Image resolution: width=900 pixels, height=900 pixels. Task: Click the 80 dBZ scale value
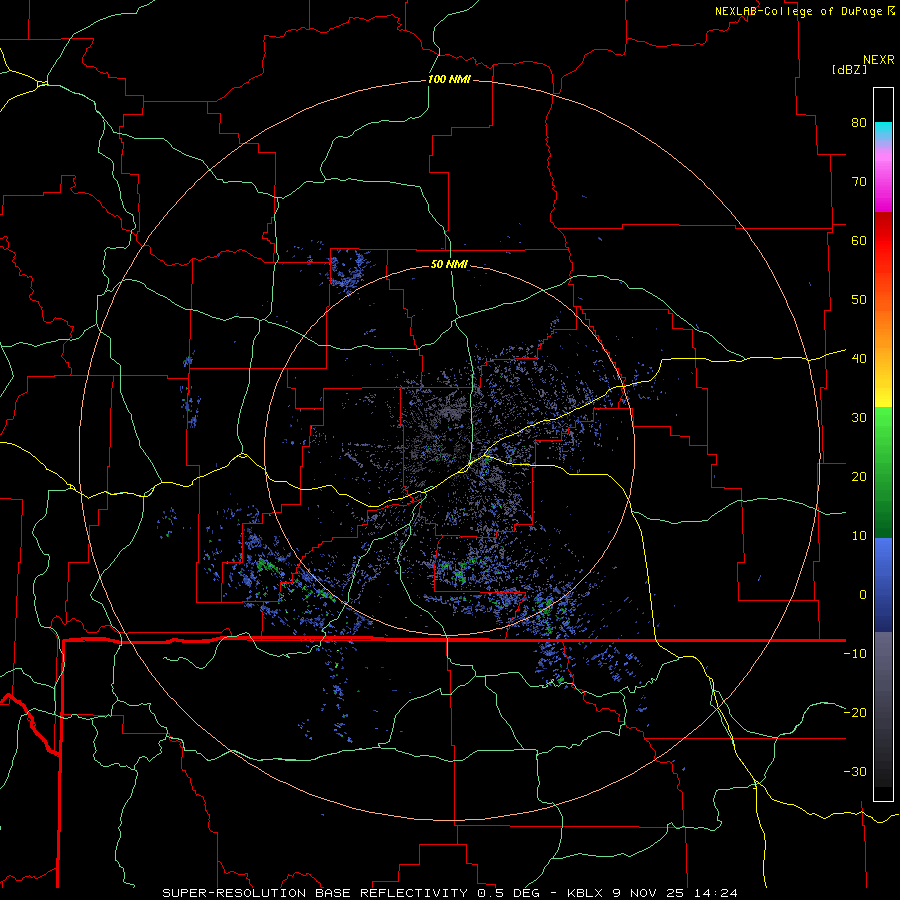click(x=859, y=122)
